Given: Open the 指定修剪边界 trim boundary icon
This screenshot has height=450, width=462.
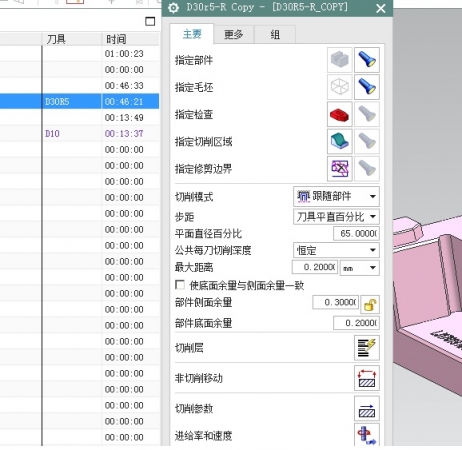Looking at the screenshot, I should tap(340, 168).
